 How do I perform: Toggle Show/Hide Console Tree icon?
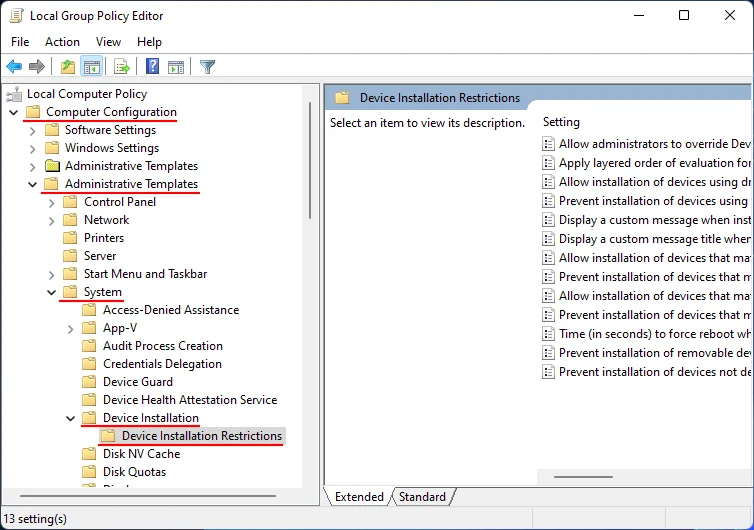[91, 67]
